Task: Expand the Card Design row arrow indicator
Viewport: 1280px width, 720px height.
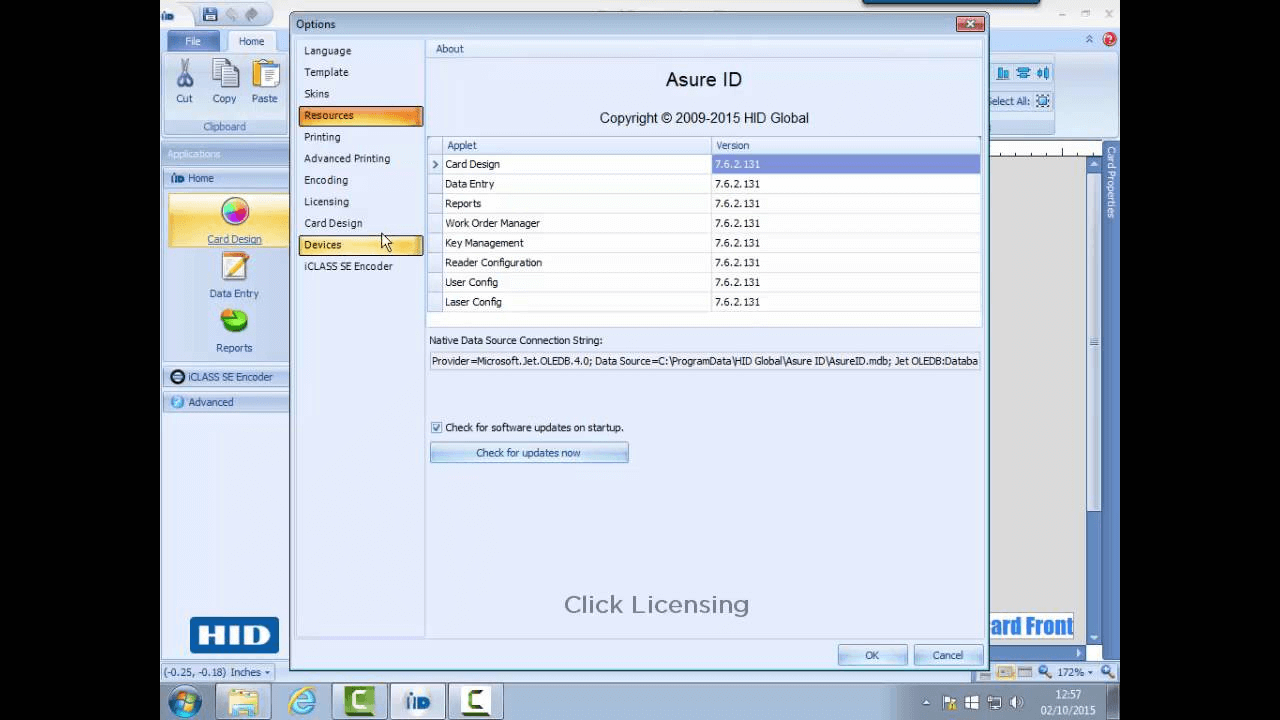Action: pos(435,164)
